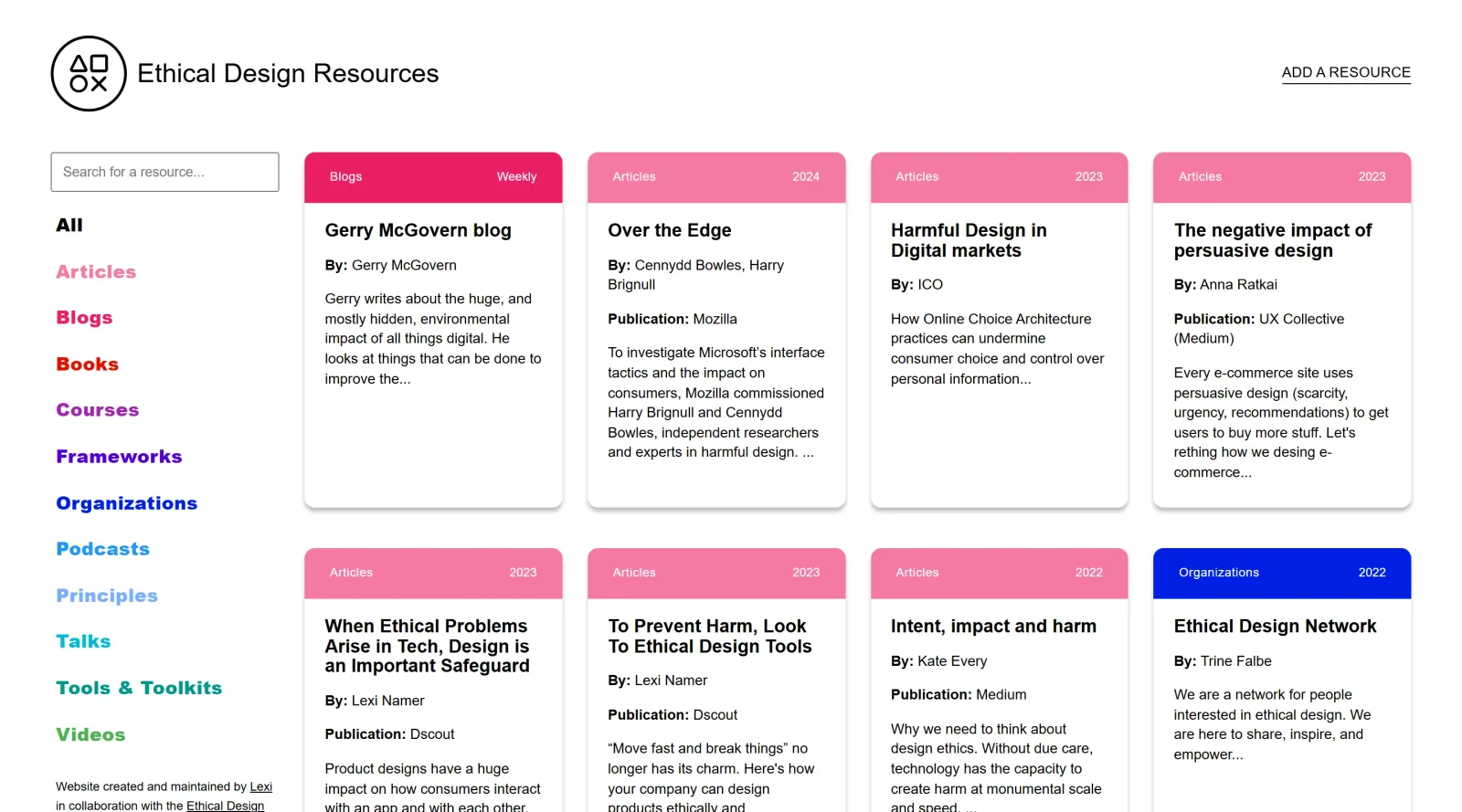The width and height of the screenshot is (1462, 812).
Task: Select the Podcasts category
Action: [103, 548]
